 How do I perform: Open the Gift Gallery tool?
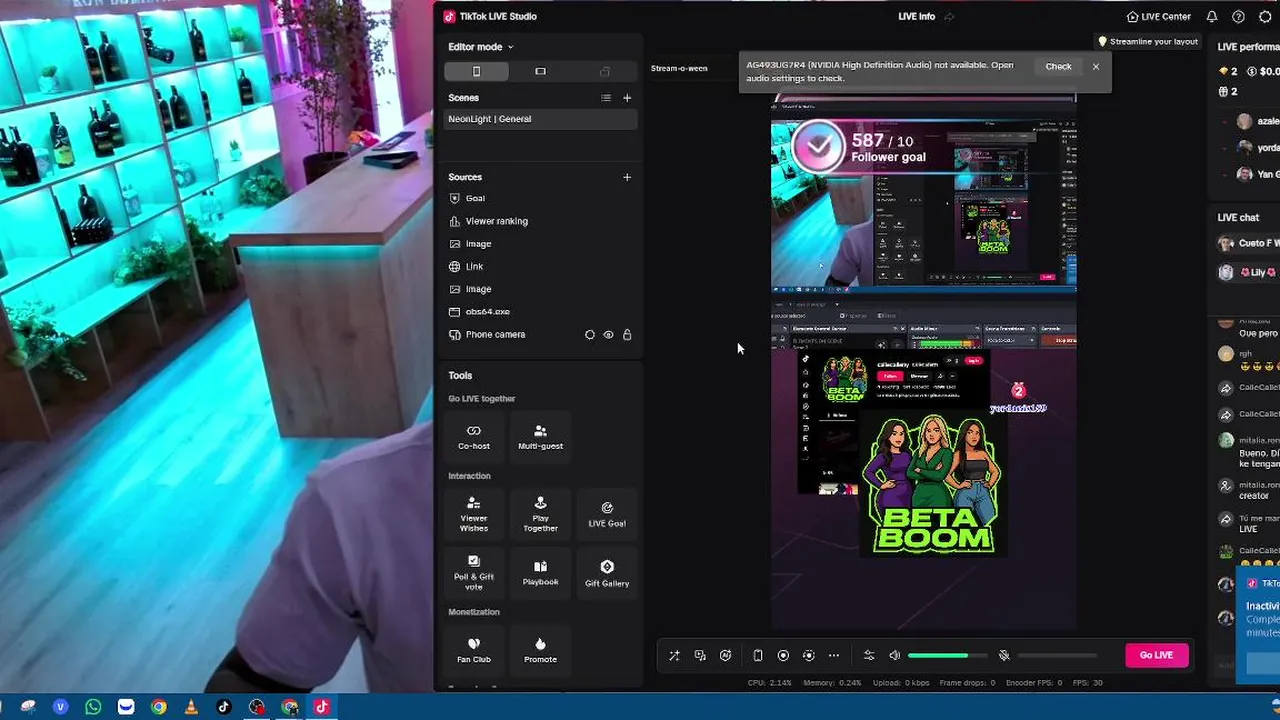(x=607, y=572)
